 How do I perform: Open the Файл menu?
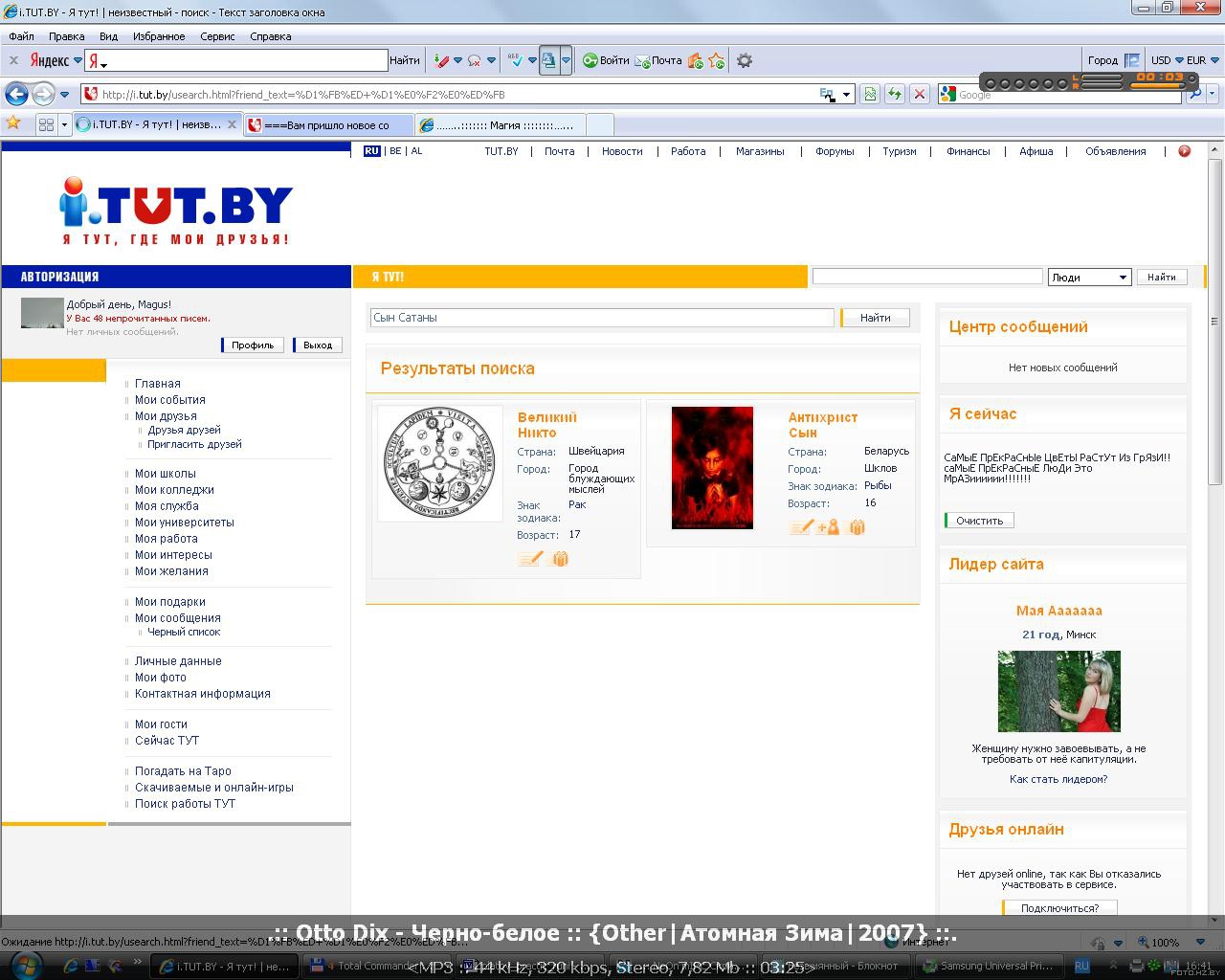pos(21,36)
